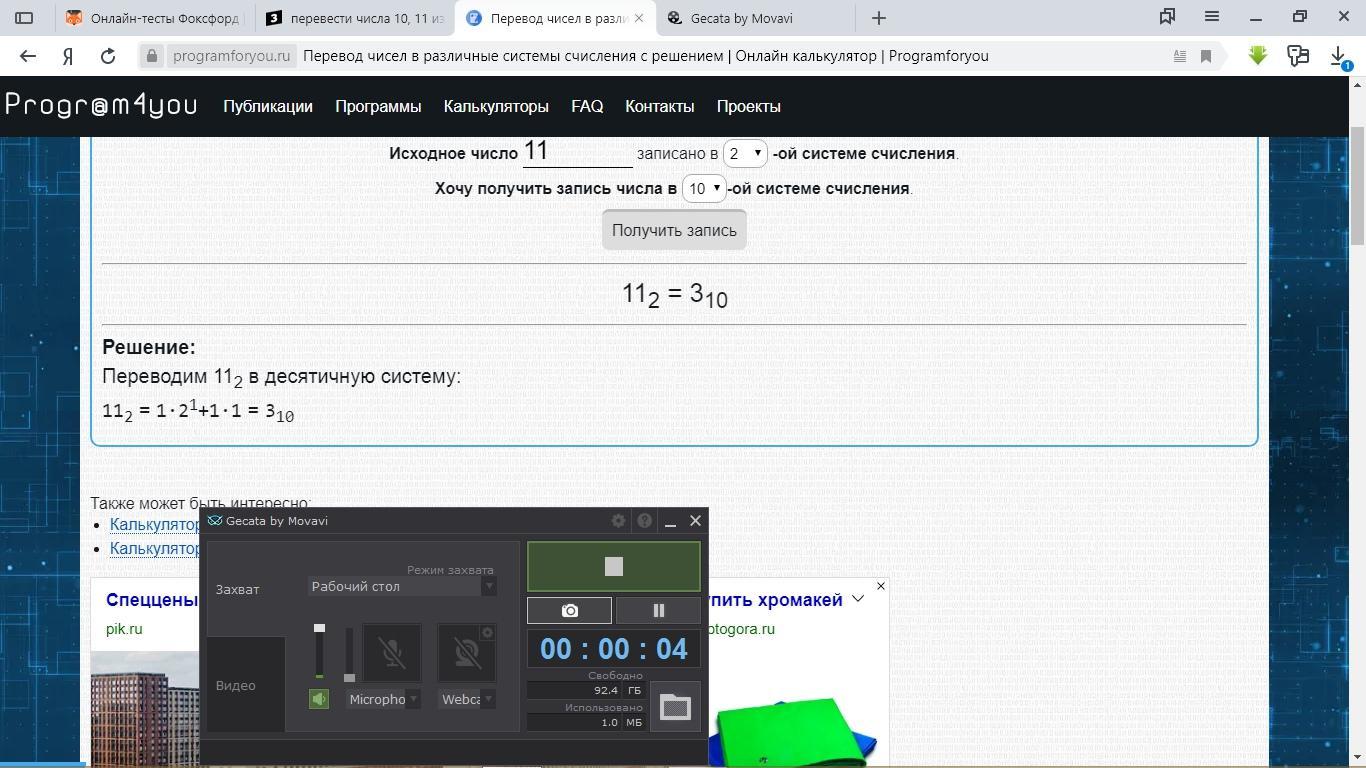Open the browser main menu

1212,17
